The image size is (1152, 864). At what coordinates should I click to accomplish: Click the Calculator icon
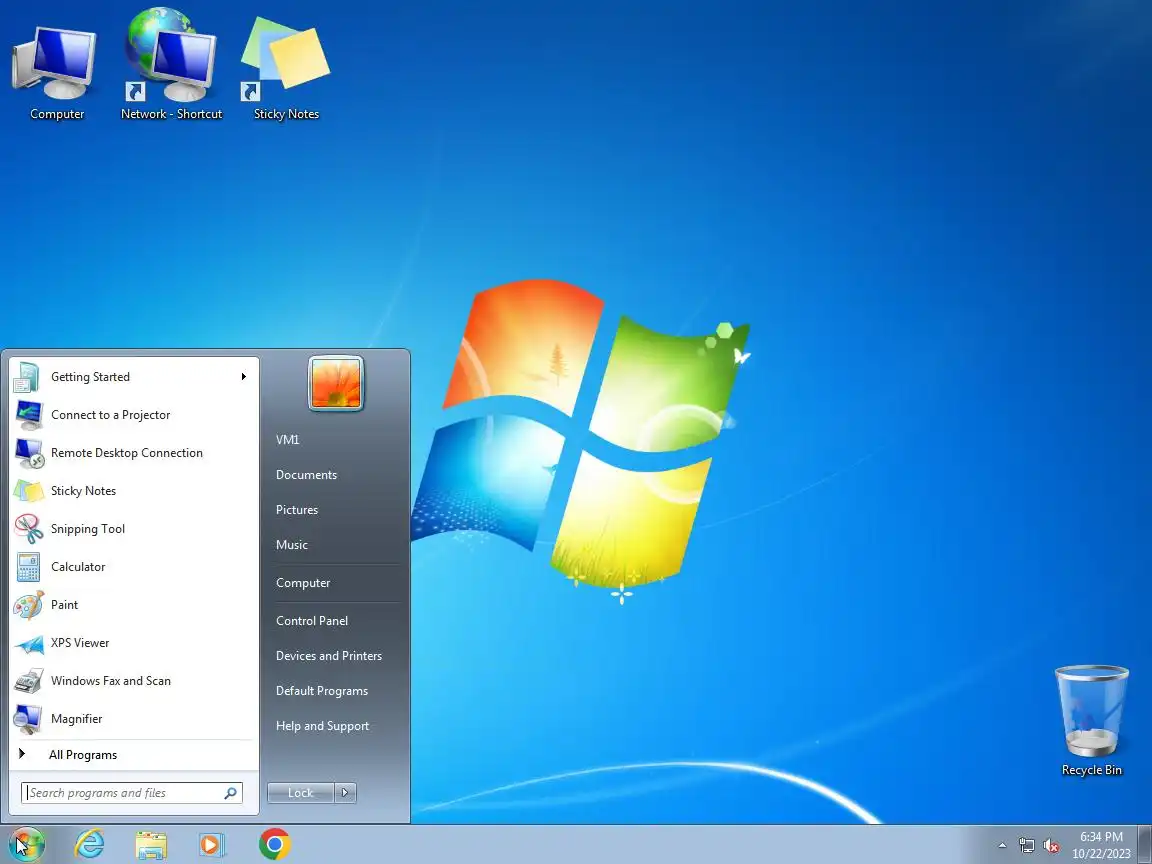[x=29, y=567]
